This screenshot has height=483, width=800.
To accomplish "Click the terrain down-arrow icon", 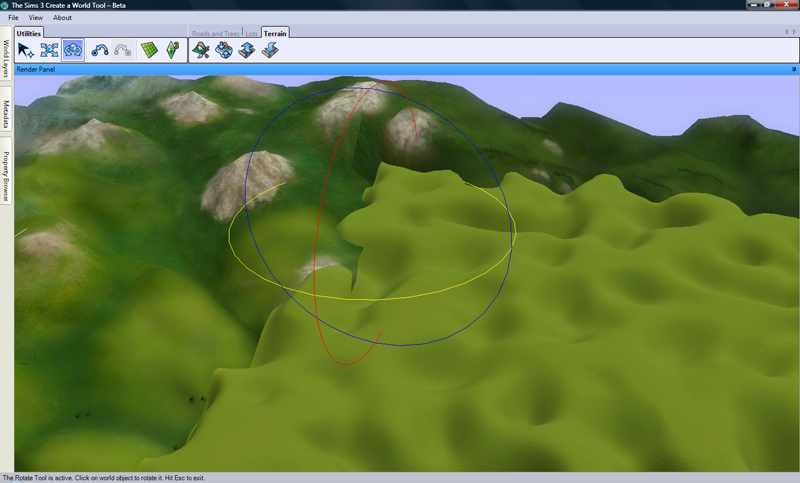I will (270, 50).
